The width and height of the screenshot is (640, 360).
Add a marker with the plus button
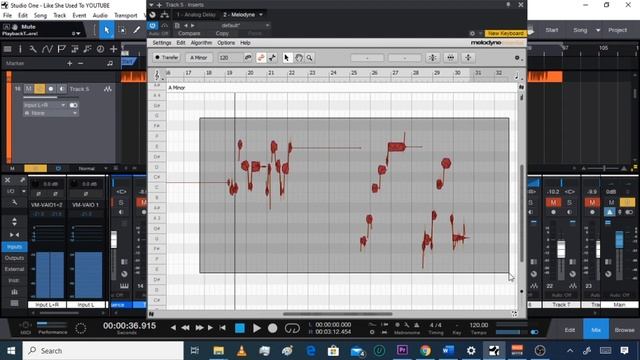coord(69,63)
